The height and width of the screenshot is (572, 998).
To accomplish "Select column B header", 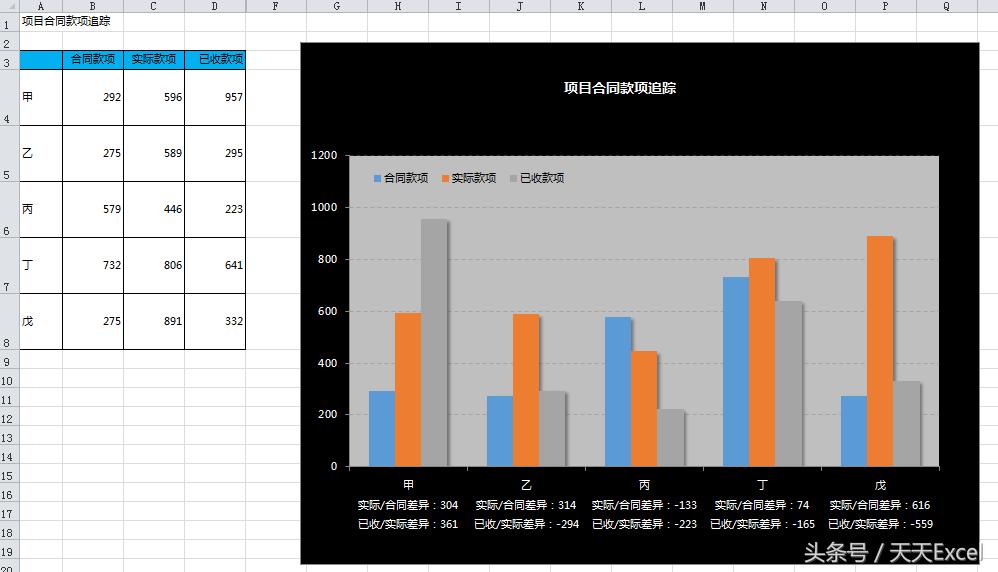I will [x=93, y=6].
